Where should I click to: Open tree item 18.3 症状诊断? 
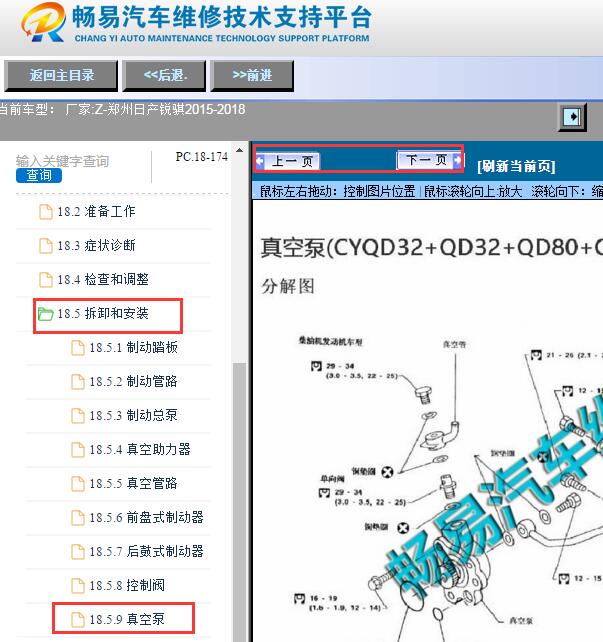click(96, 246)
